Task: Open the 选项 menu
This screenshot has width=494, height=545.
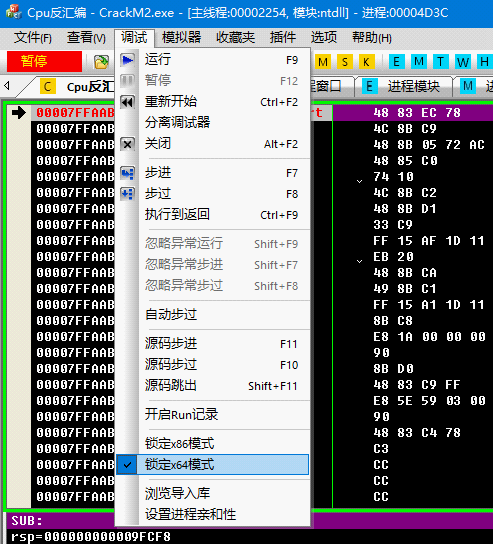Action: coord(324,38)
